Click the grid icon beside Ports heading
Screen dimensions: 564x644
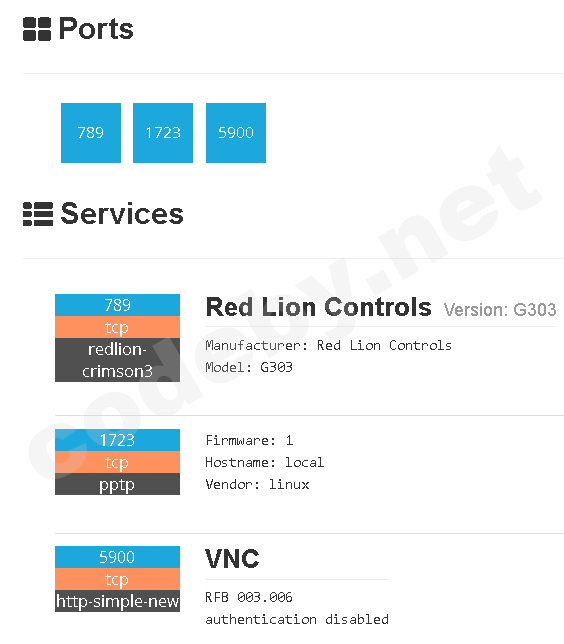coord(37,29)
